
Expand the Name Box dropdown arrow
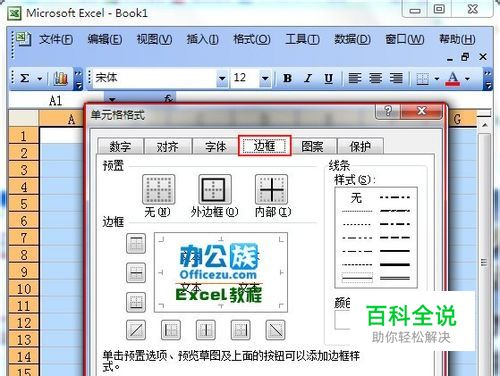coord(112,99)
